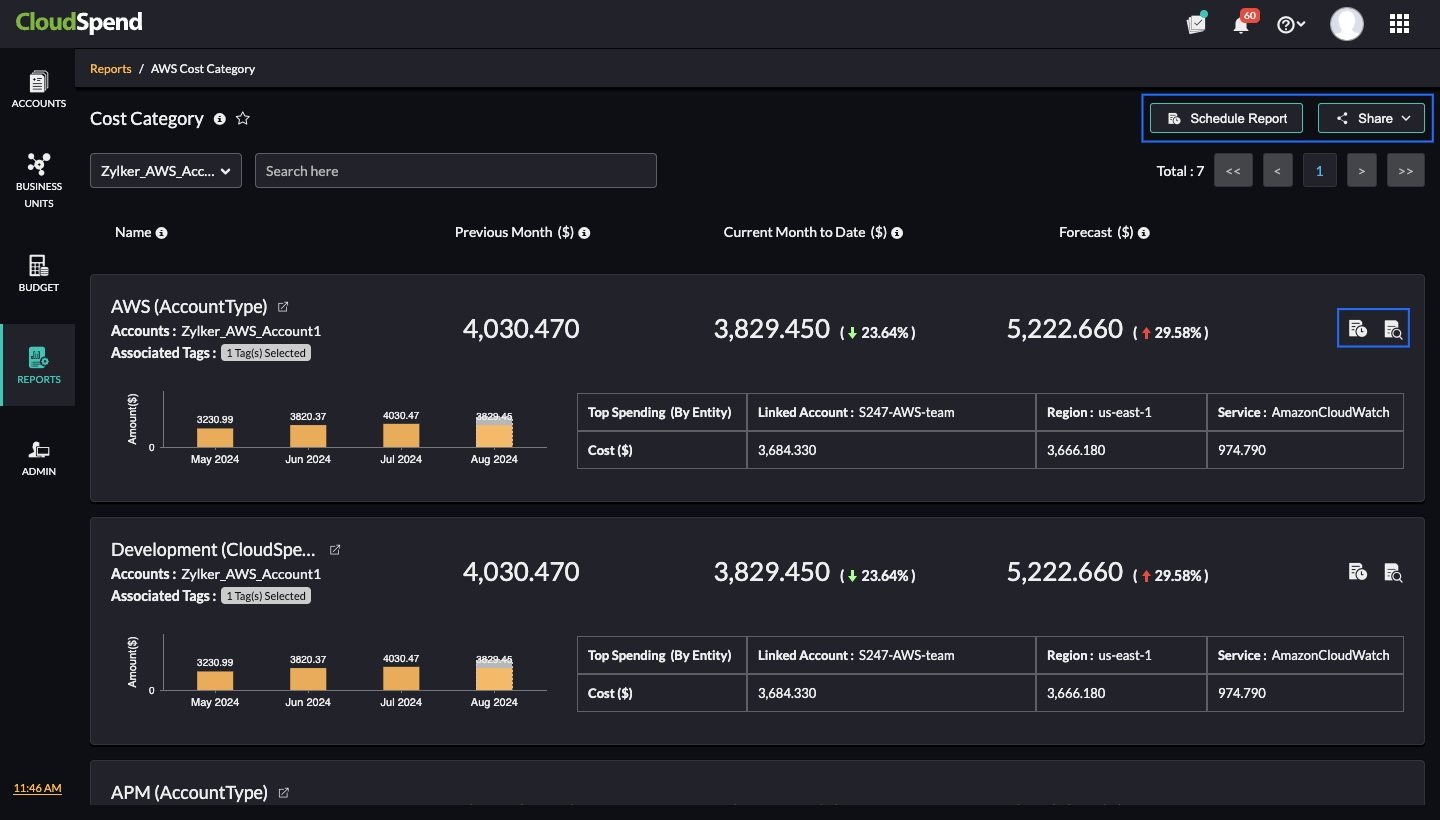Go to the last page of results
Image resolution: width=1440 pixels, height=820 pixels.
coord(1405,171)
